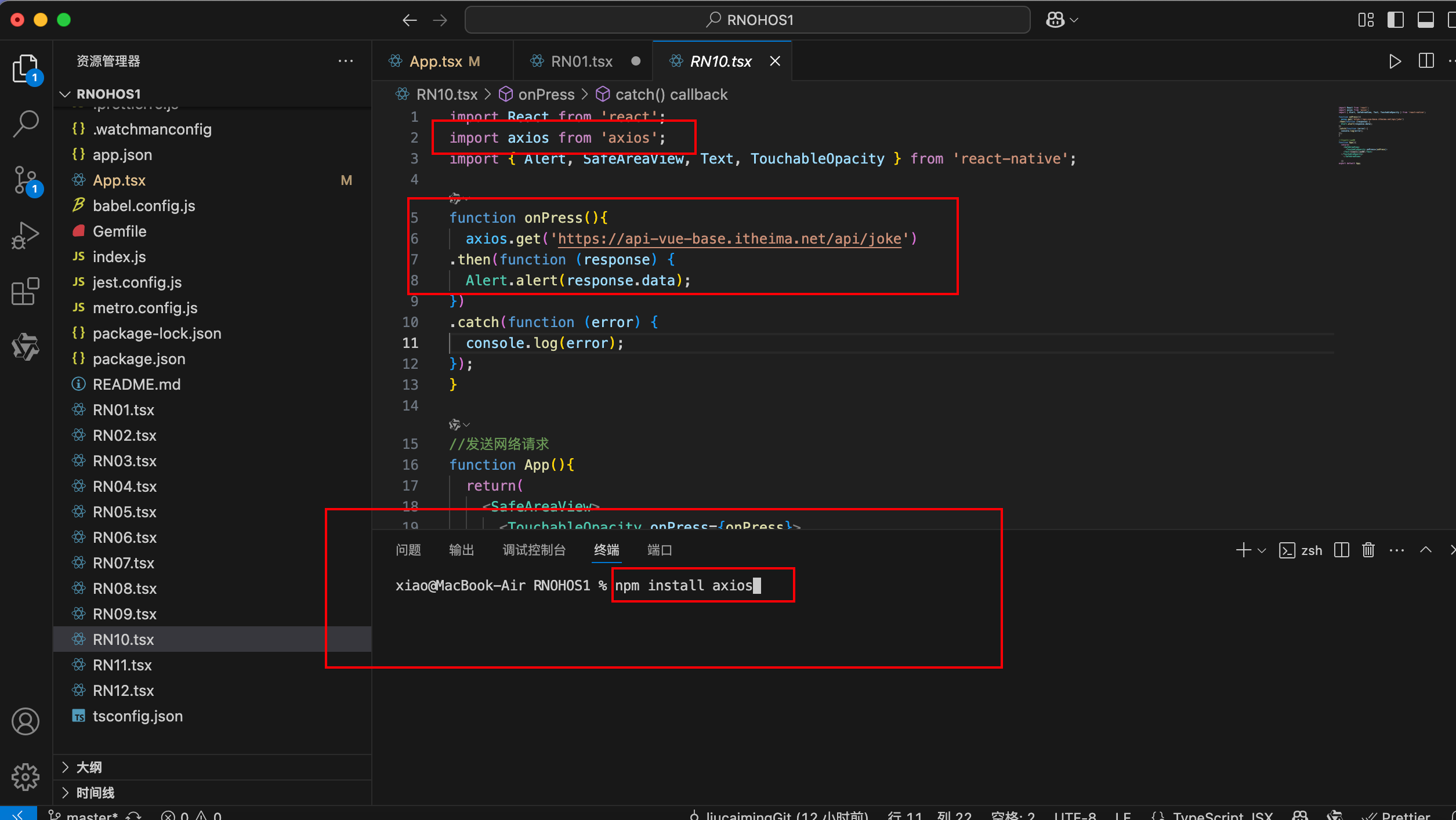
Task: Open .watchmanconfig in the explorer
Action: 212,129
